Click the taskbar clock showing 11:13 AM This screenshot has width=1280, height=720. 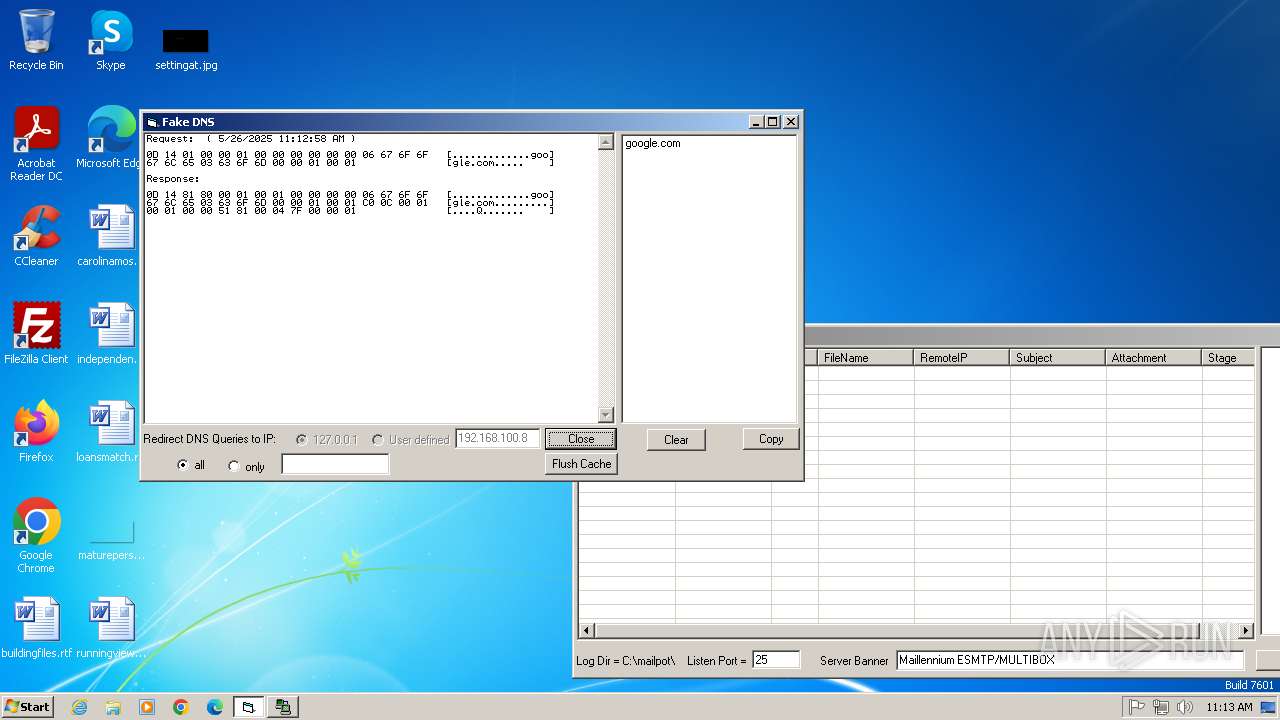point(1229,707)
